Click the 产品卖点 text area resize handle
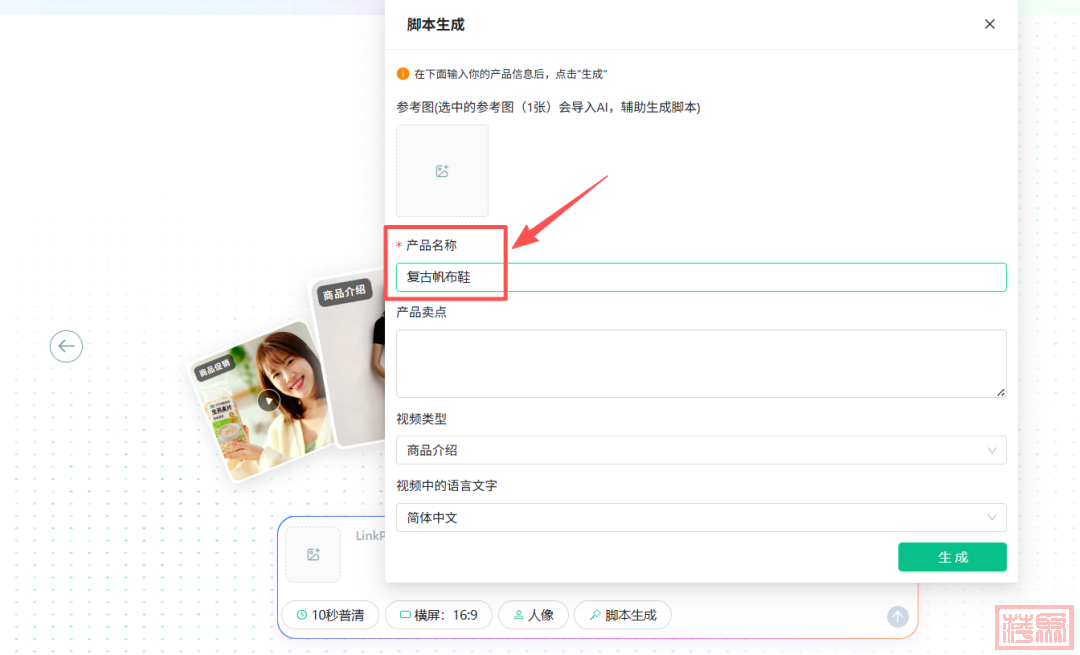The width and height of the screenshot is (1080, 655). [1001, 392]
